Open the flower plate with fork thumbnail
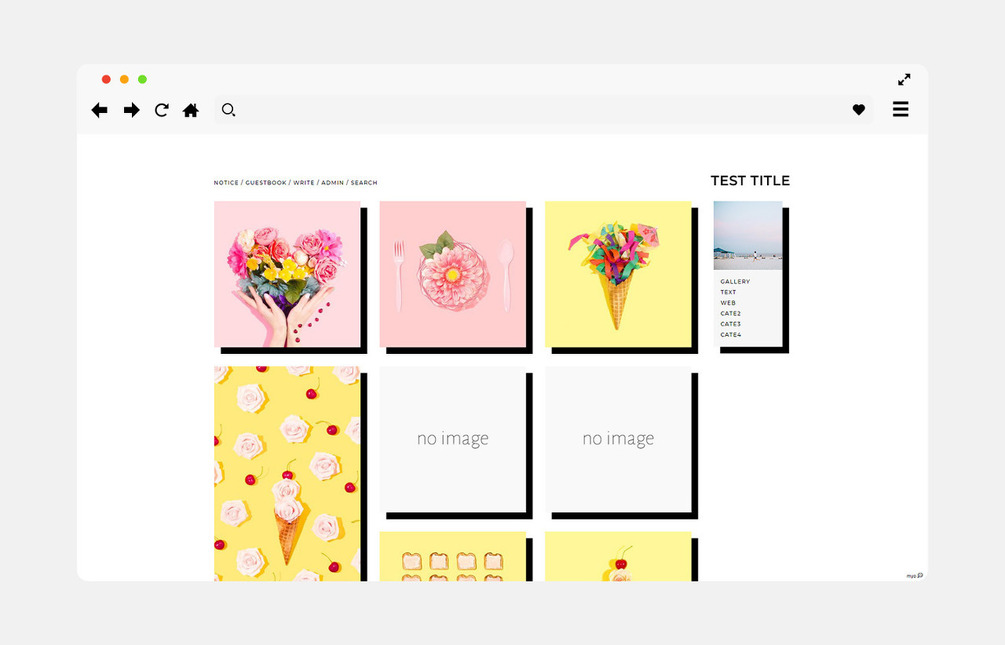Screen dimensions: 1005x645 point(453,274)
